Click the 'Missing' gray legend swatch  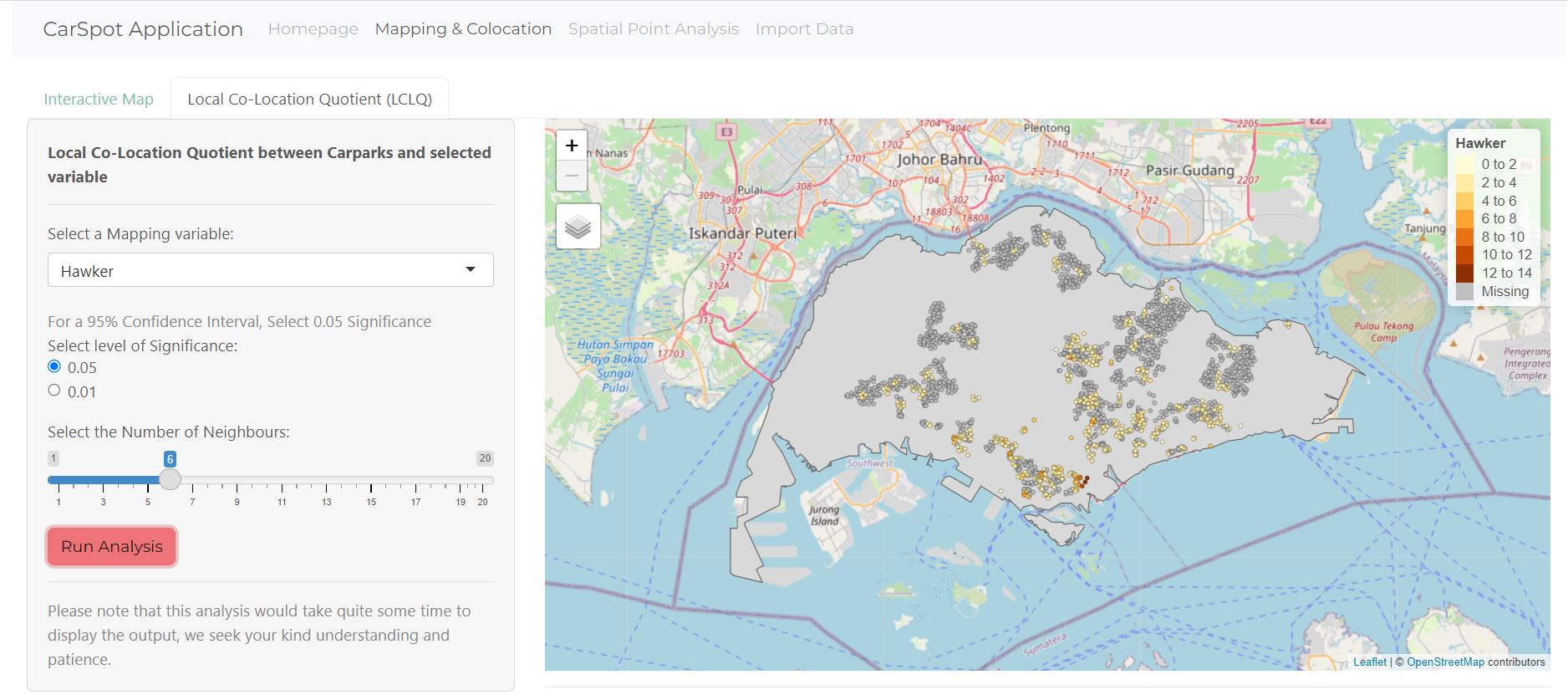pyautogui.click(x=1464, y=292)
